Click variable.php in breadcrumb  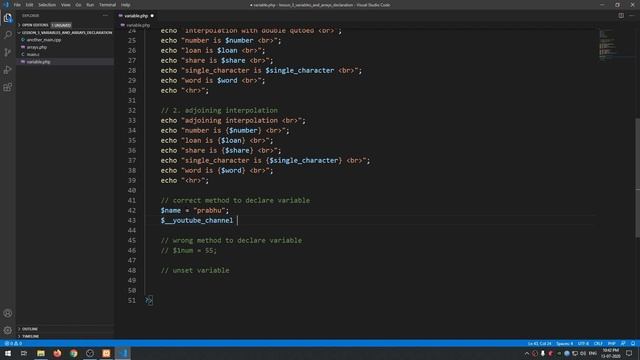[138, 25]
